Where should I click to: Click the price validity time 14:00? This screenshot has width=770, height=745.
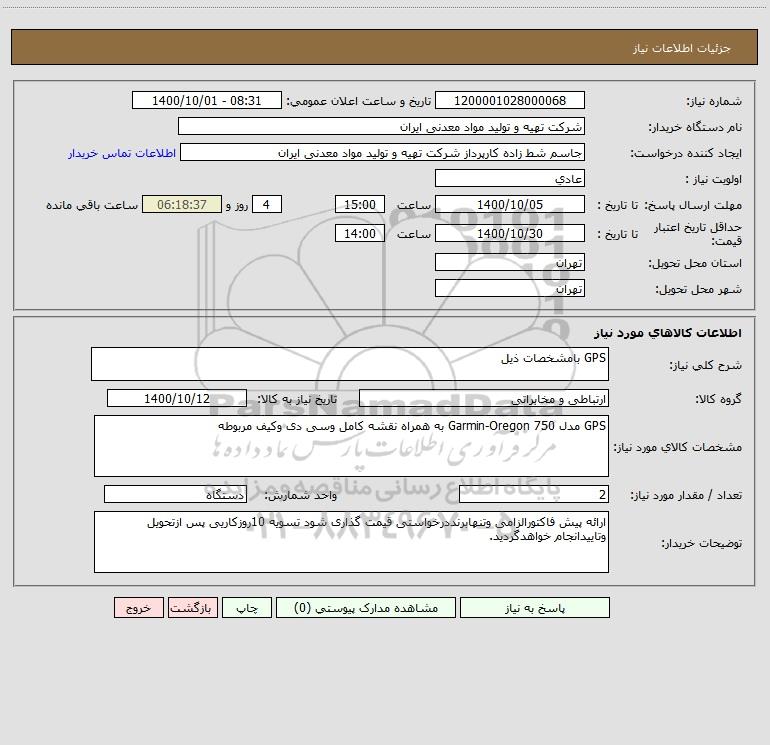359,233
